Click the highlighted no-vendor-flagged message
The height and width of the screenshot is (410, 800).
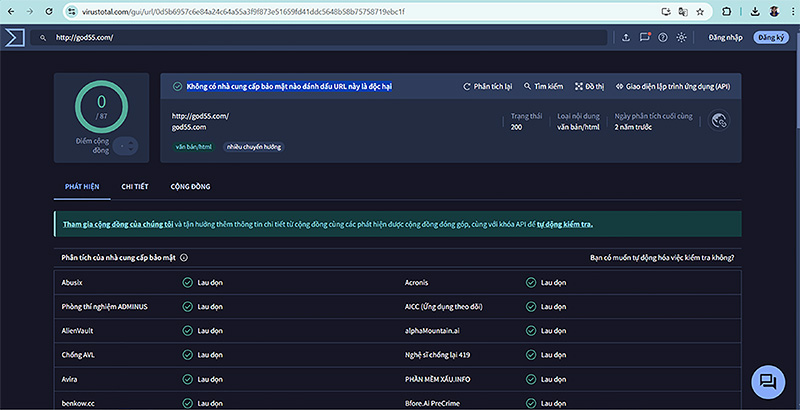pyautogui.click(x=289, y=87)
